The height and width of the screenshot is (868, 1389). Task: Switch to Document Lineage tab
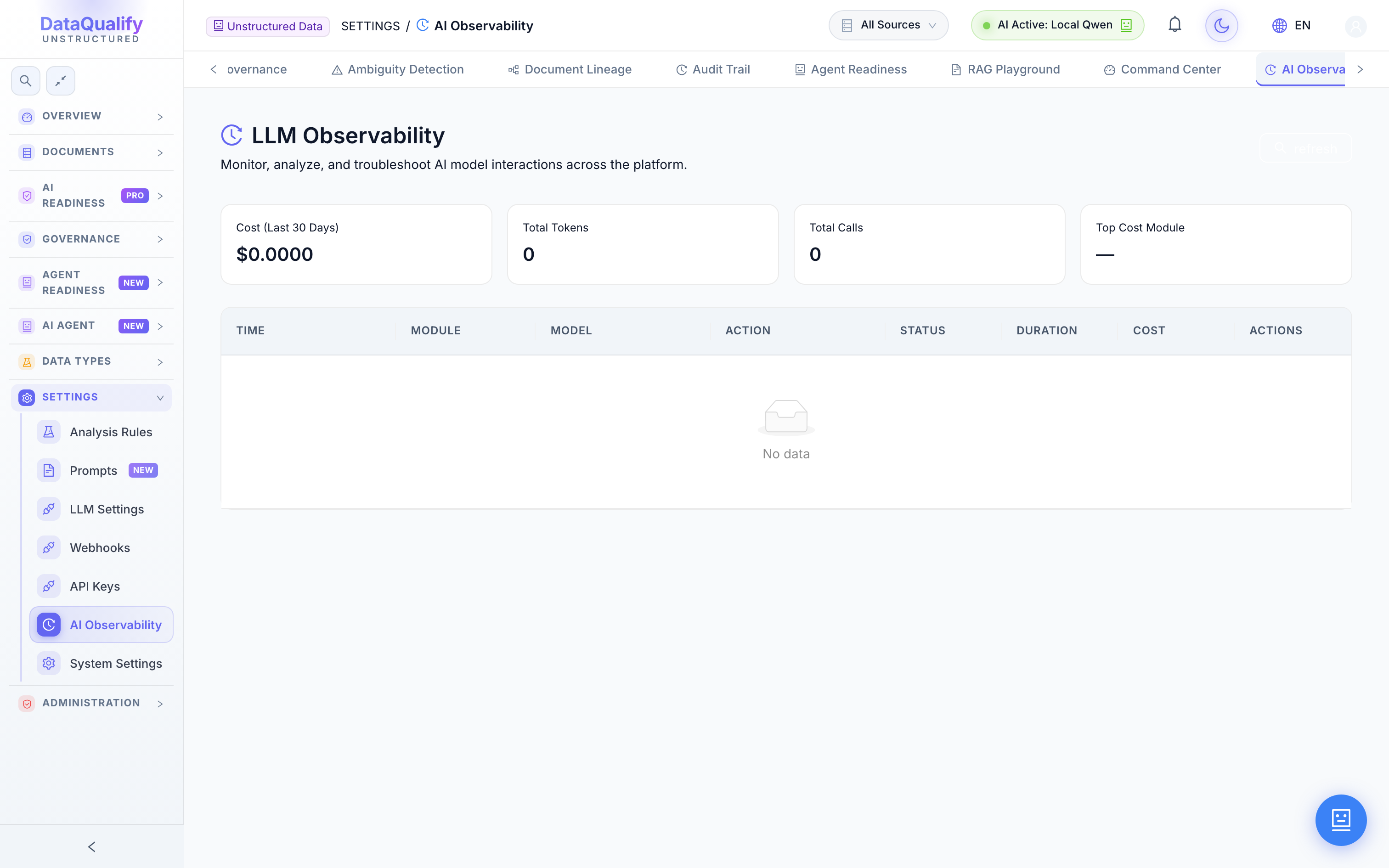tap(570, 69)
